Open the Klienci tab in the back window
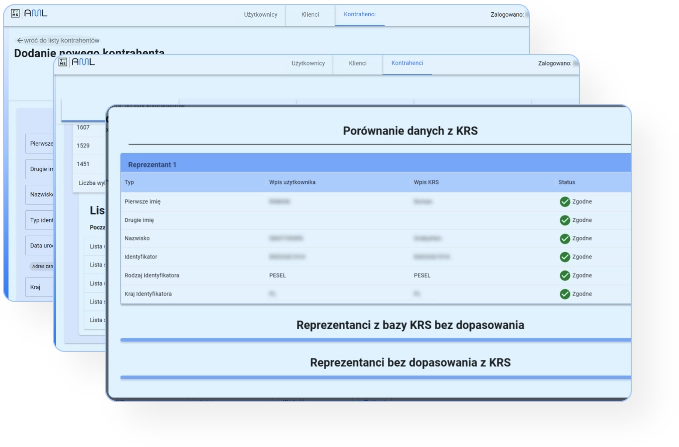Screen dimensions: 679x447 click(310, 15)
